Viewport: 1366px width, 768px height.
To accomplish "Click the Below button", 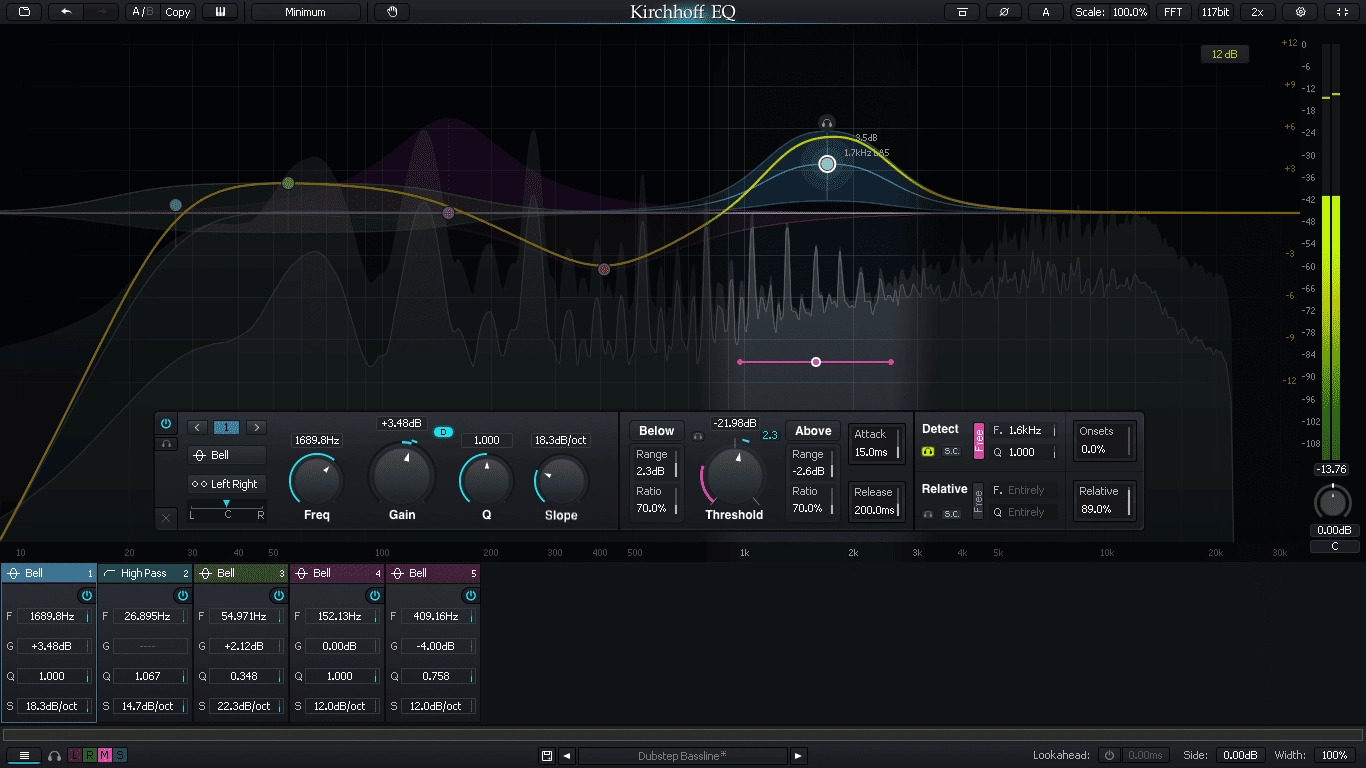I will (x=657, y=431).
